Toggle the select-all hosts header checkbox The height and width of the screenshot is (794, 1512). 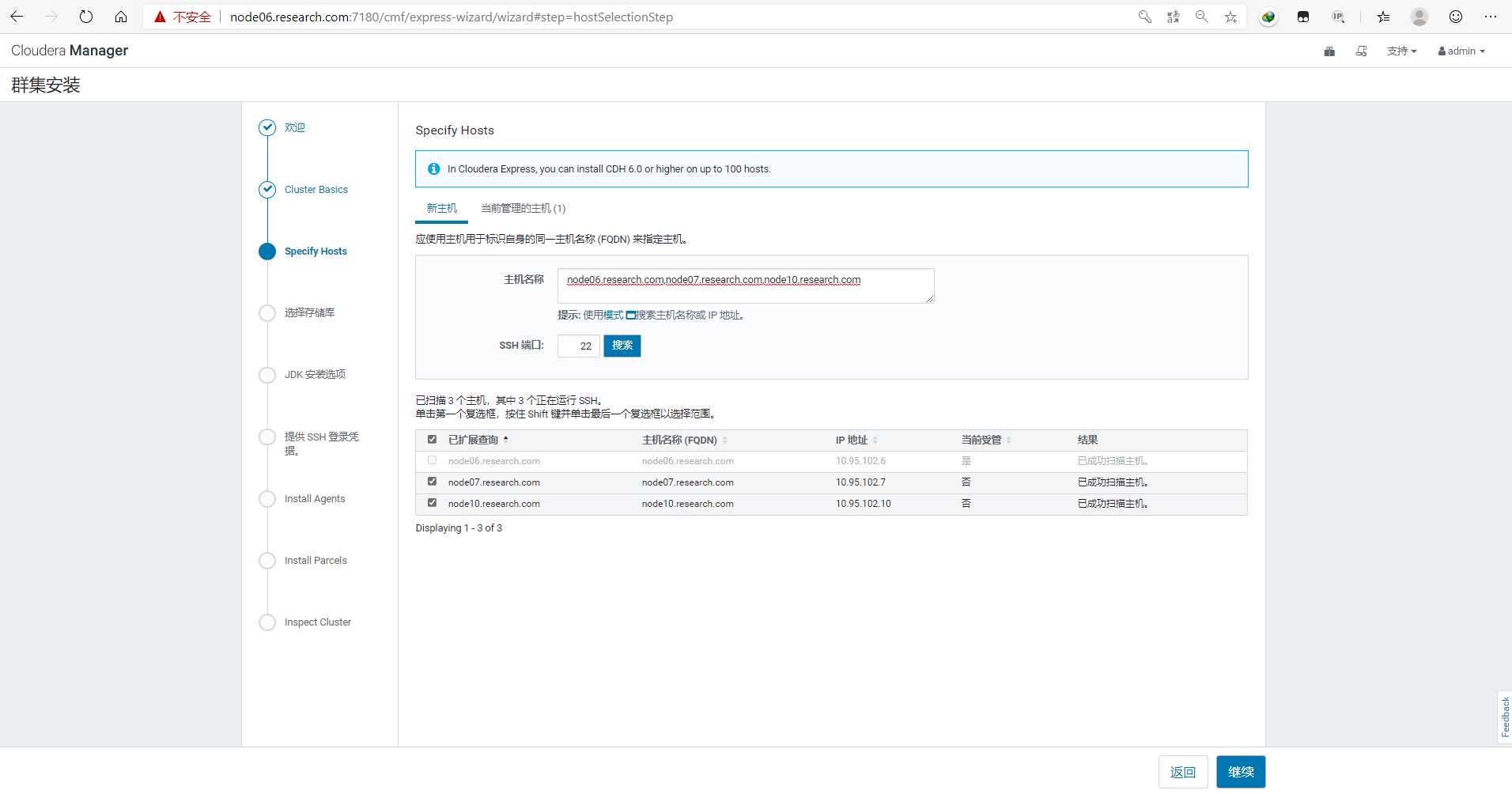(432, 440)
